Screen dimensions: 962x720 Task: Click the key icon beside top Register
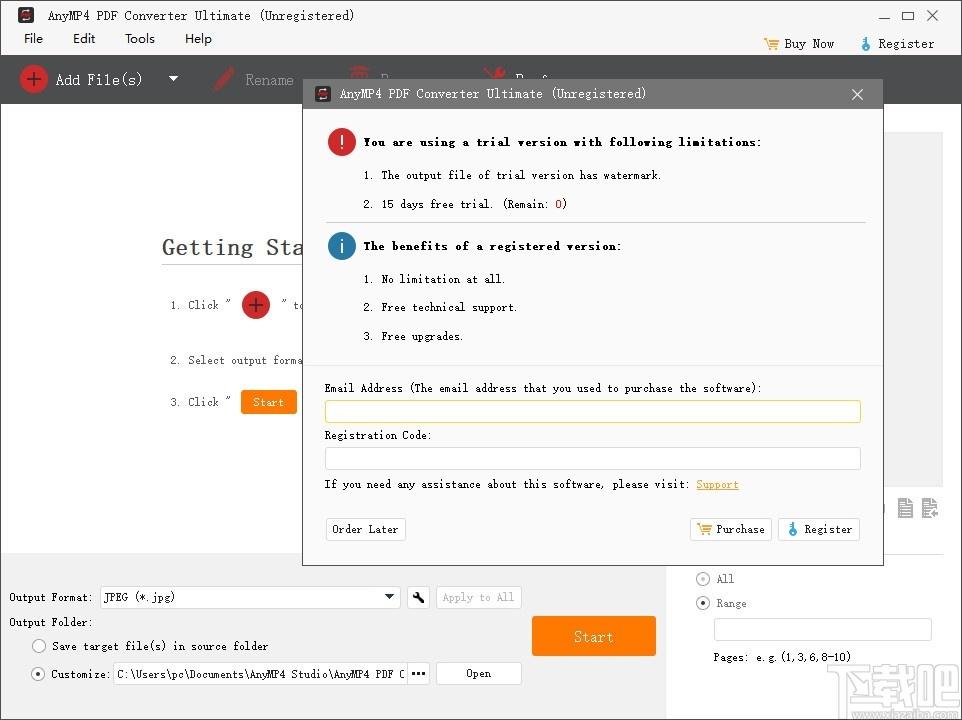(866, 44)
